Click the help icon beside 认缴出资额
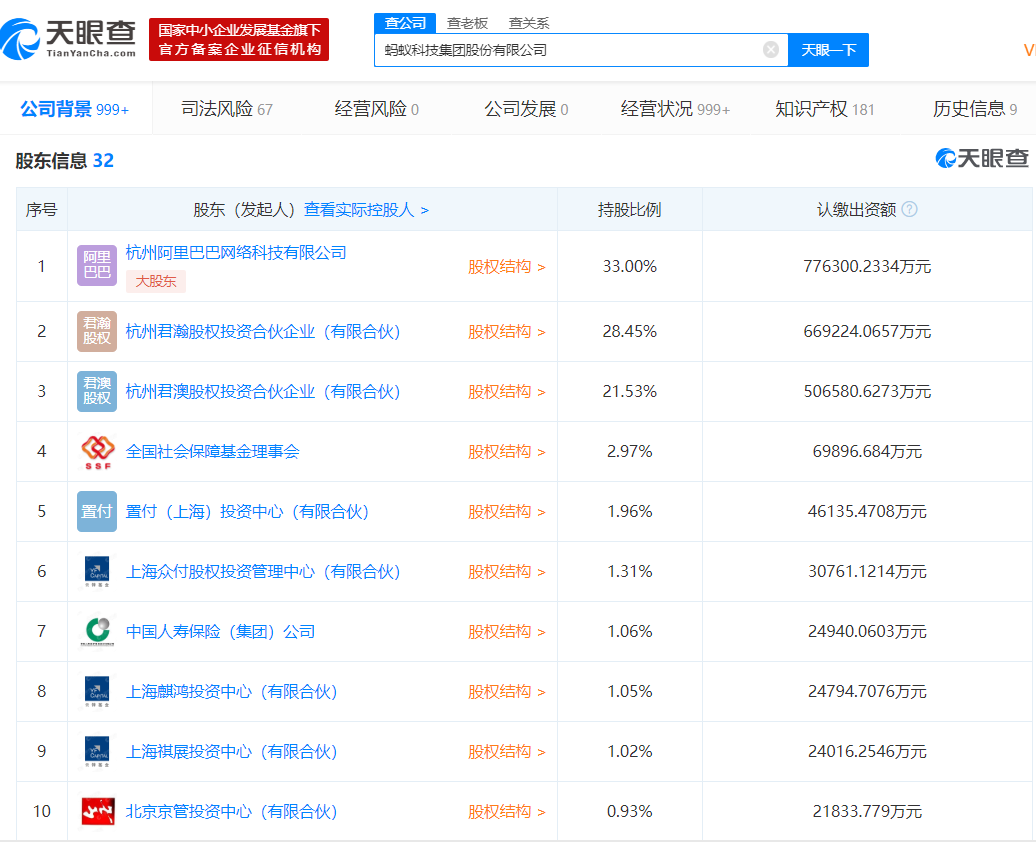The height and width of the screenshot is (842, 1036). click(909, 210)
